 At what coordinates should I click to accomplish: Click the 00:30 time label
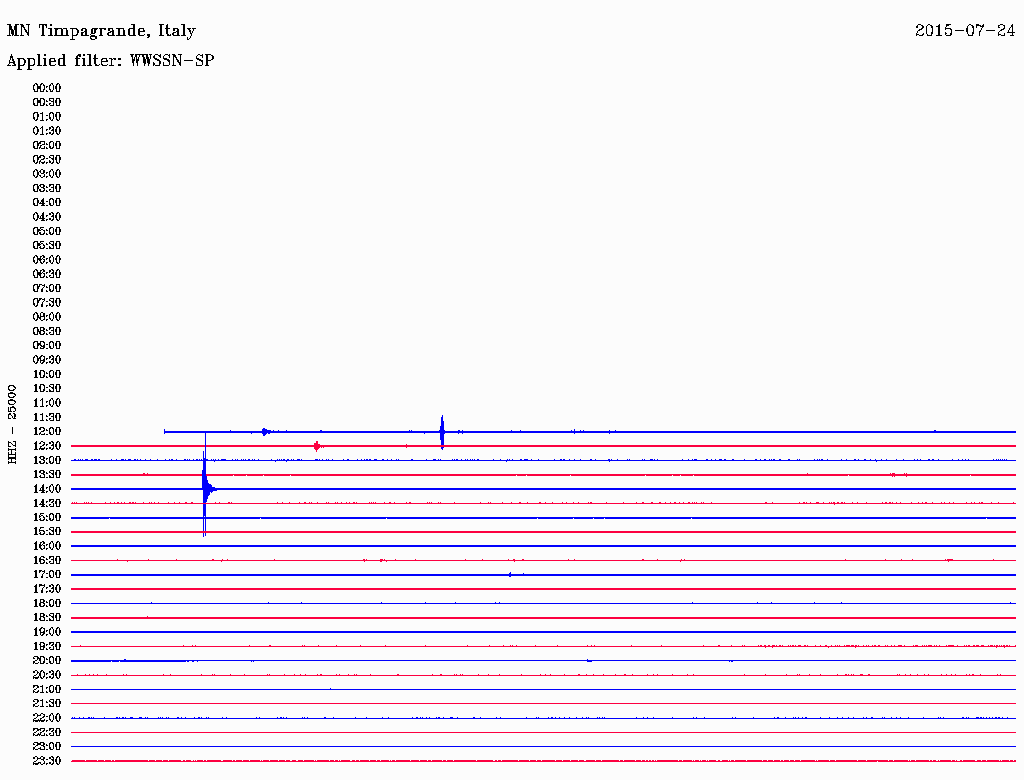pyautogui.click(x=46, y=102)
